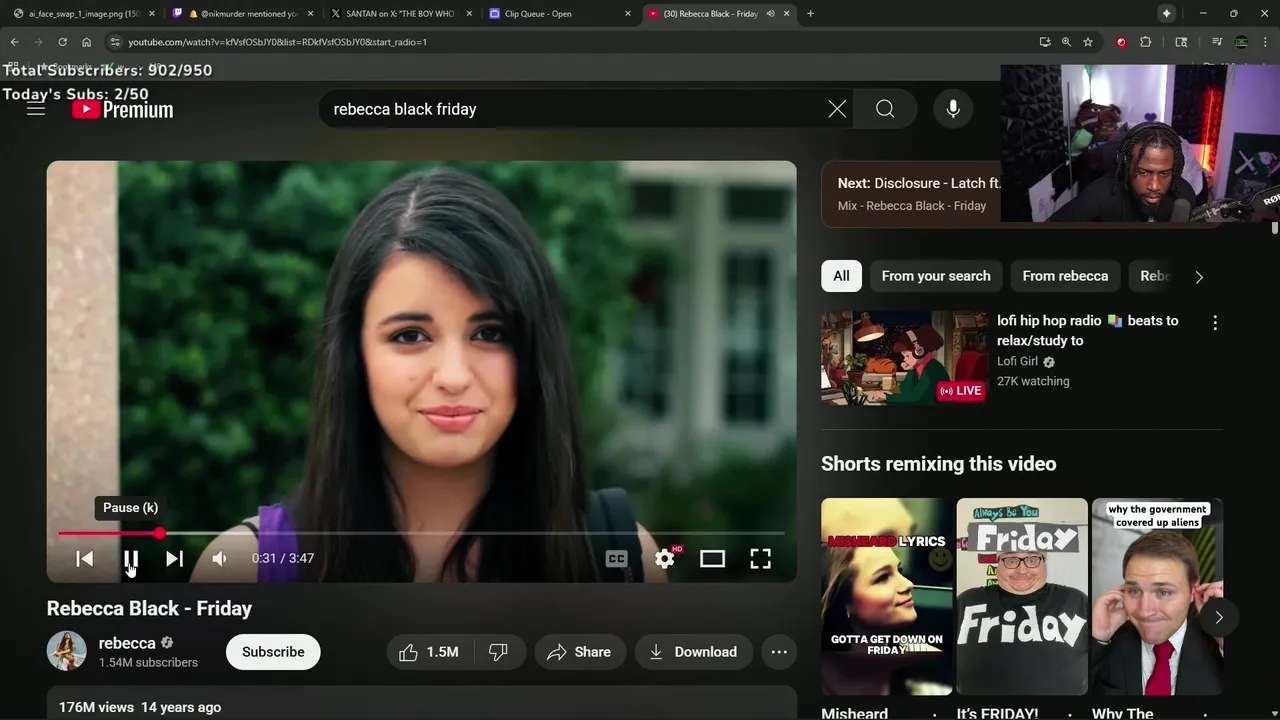
Task: Open the government aliens short
Action: 1157,596
